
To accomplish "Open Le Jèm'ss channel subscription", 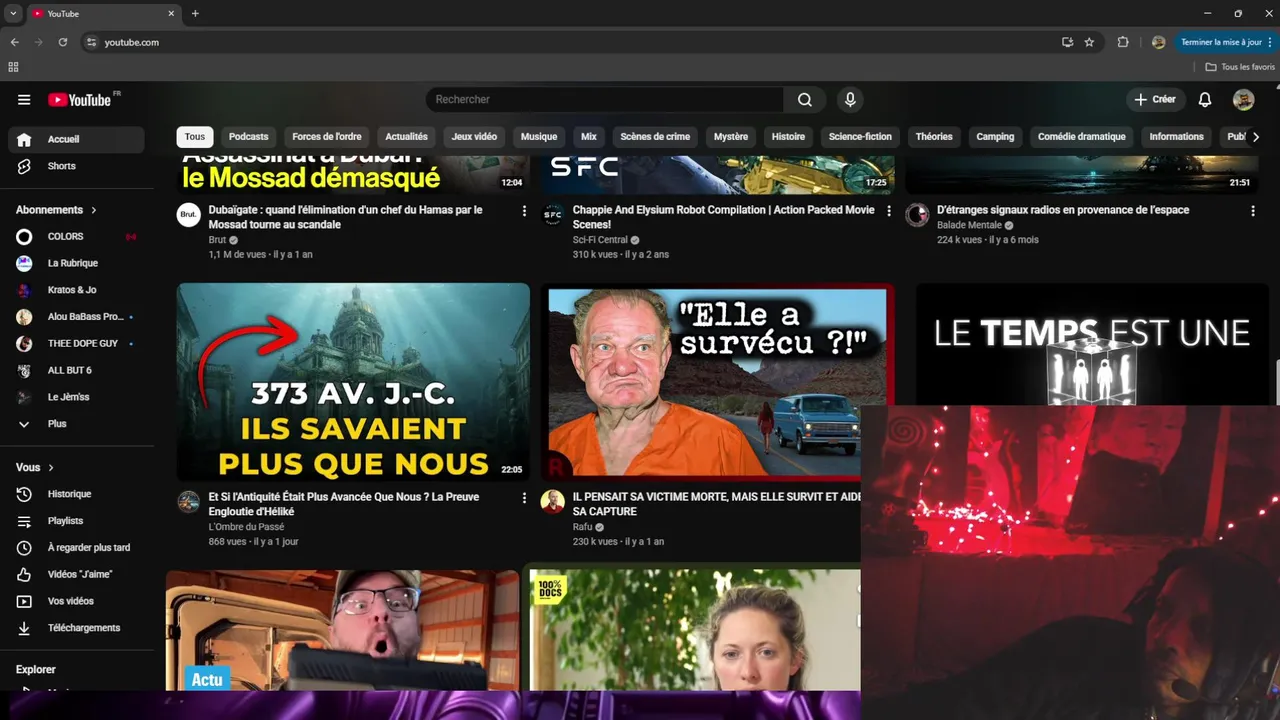I will 76,397.
